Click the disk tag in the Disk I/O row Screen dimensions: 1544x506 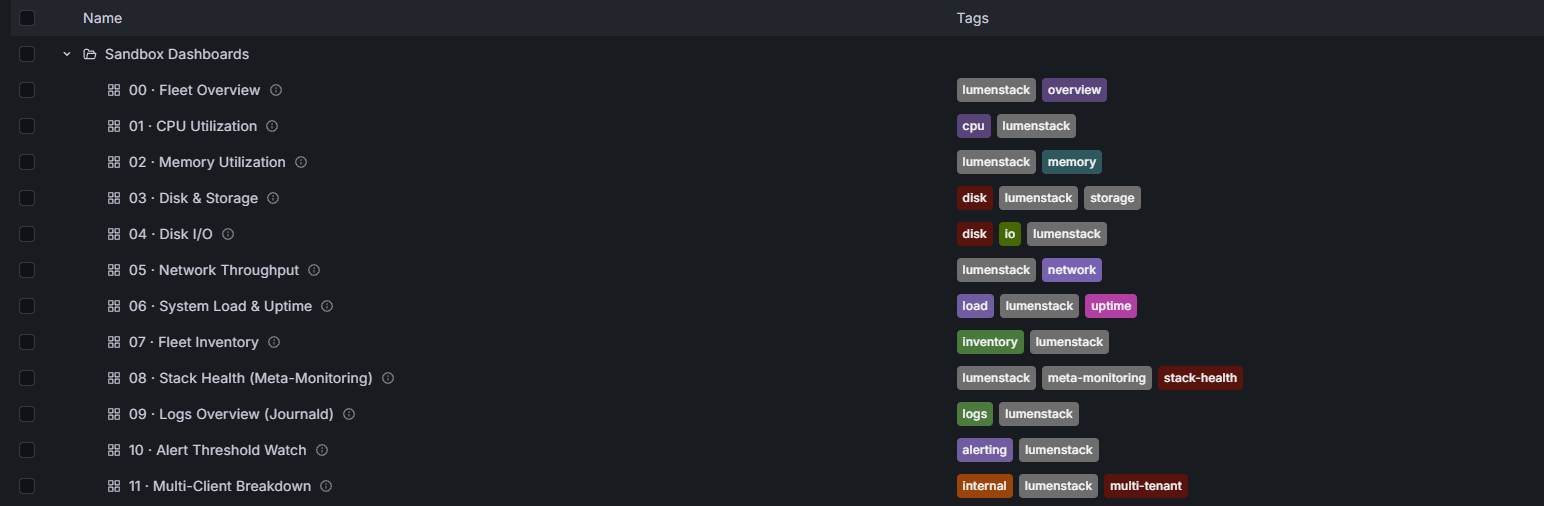pyautogui.click(x=975, y=234)
